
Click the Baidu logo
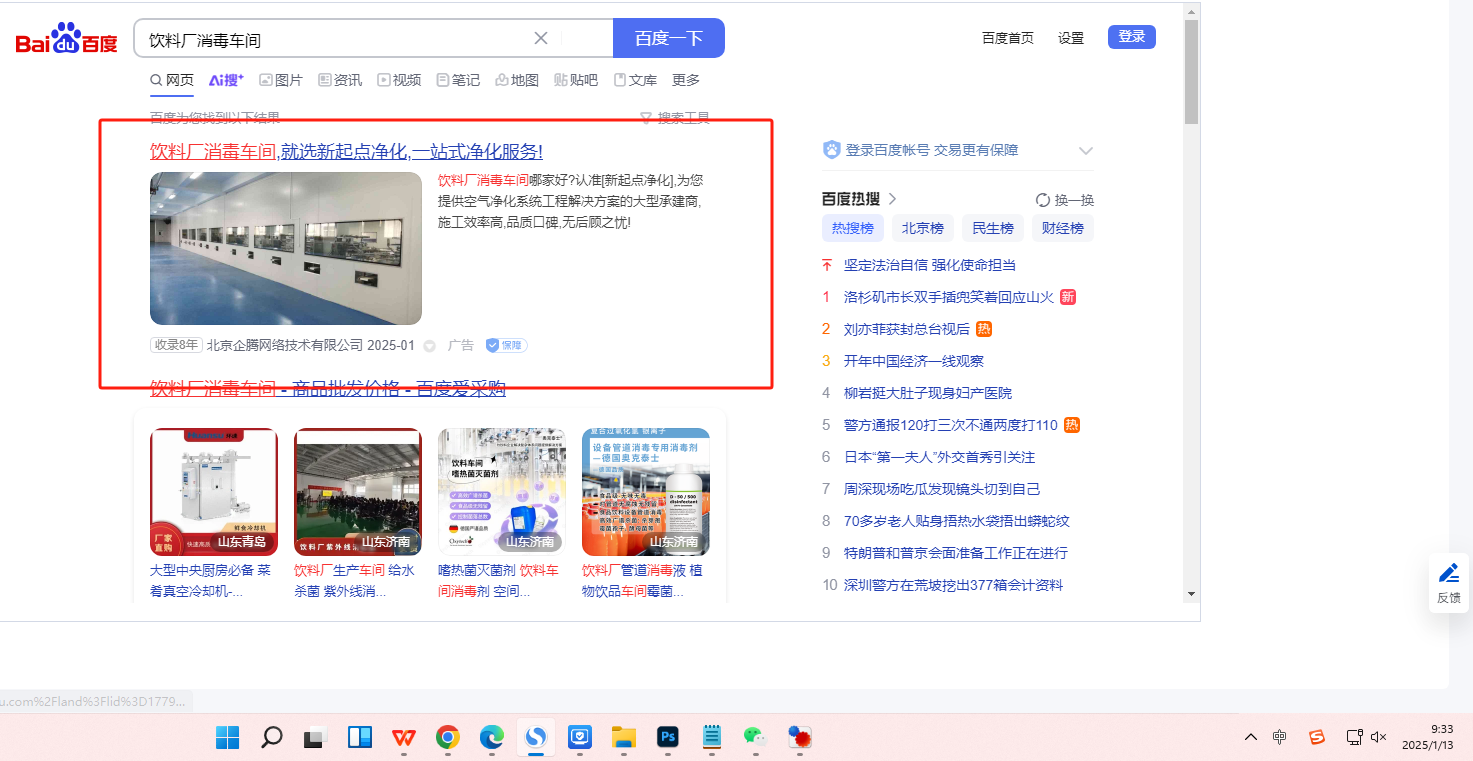click(66, 40)
